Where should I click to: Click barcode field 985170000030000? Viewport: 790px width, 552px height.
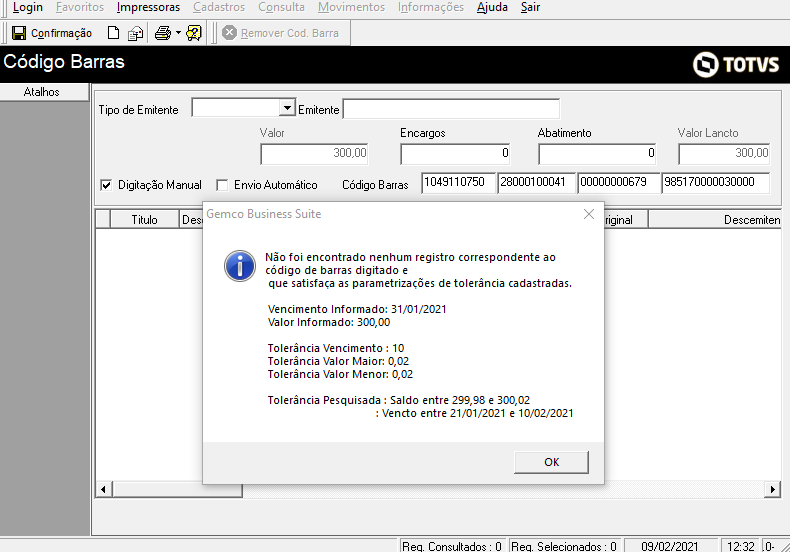click(715, 182)
